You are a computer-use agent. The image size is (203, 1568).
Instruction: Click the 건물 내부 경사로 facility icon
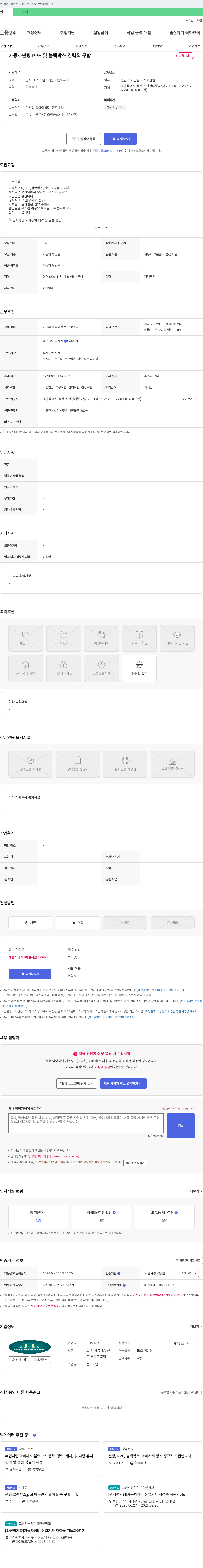pos(173,764)
